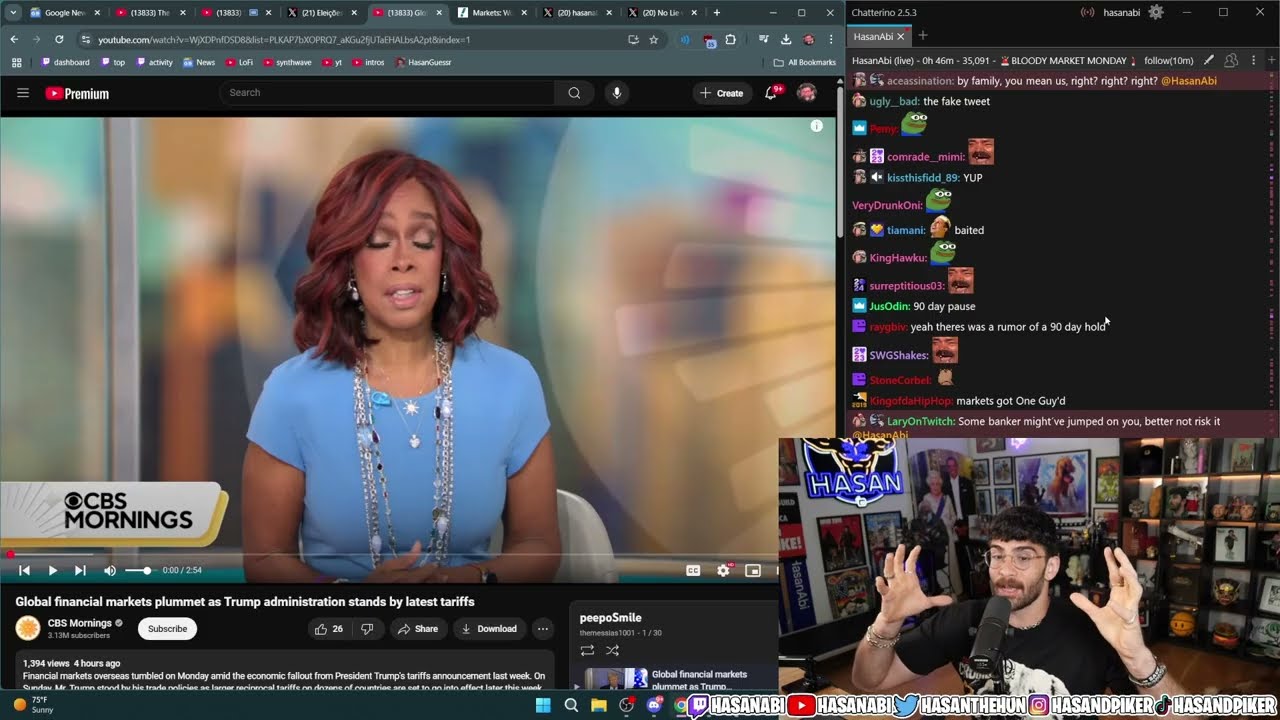Open the video player settings gear
This screenshot has width=1280, height=720.
coord(723,570)
